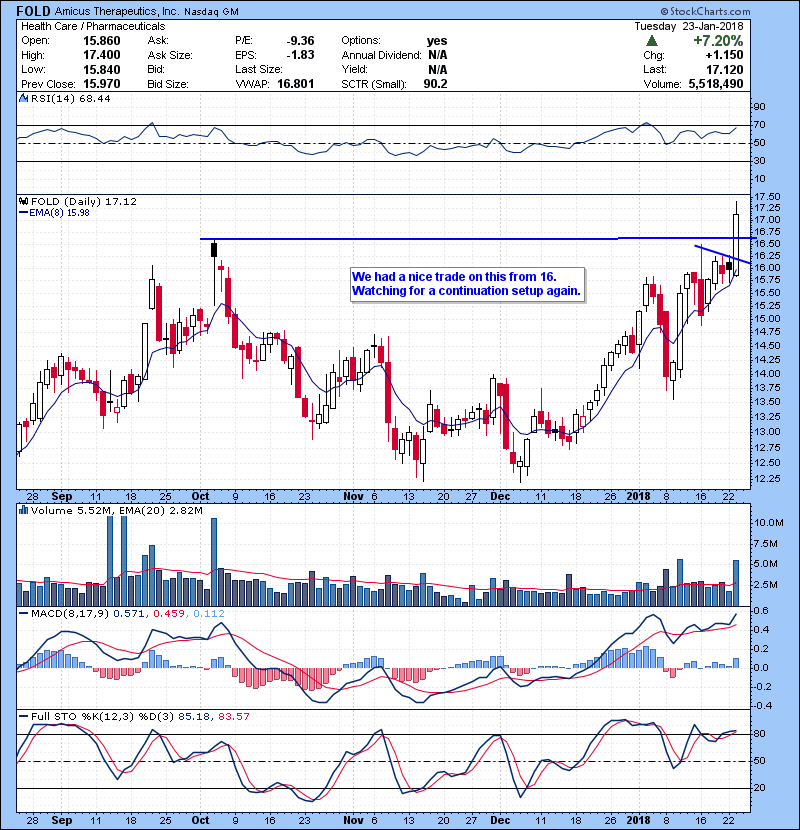Click the green up-triangle change icon

tap(652, 41)
